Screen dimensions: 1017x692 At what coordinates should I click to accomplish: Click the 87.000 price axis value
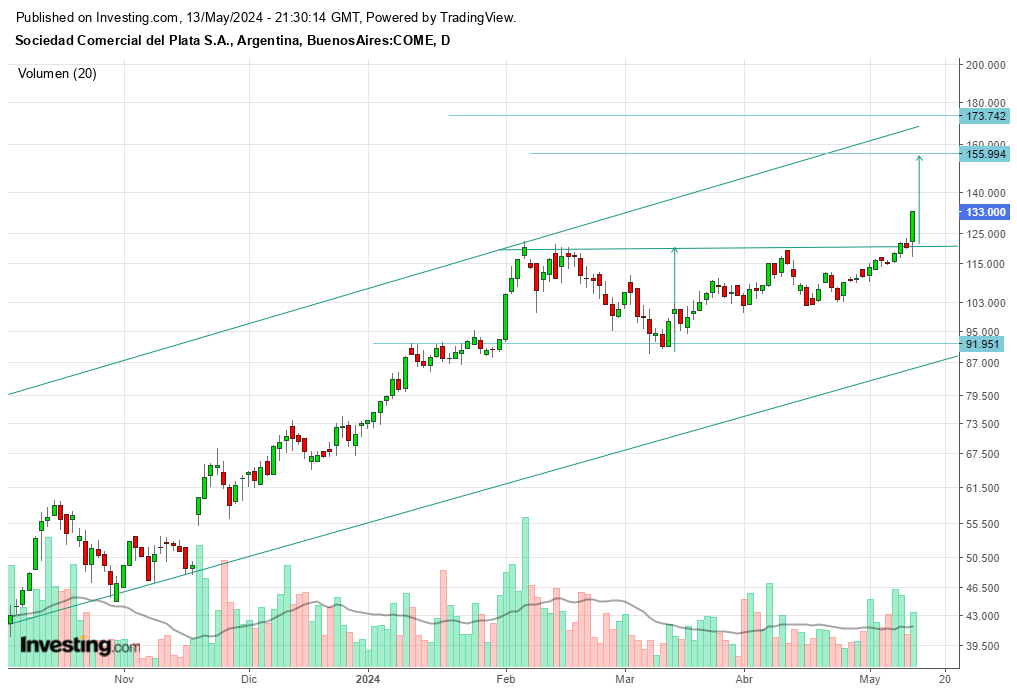click(983, 363)
